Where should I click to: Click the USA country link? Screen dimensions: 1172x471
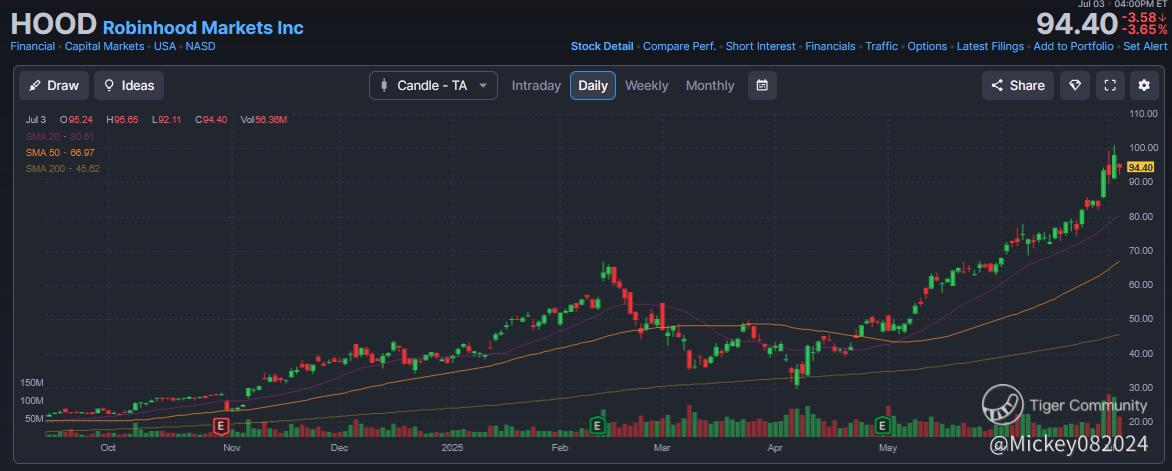[165, 46]
